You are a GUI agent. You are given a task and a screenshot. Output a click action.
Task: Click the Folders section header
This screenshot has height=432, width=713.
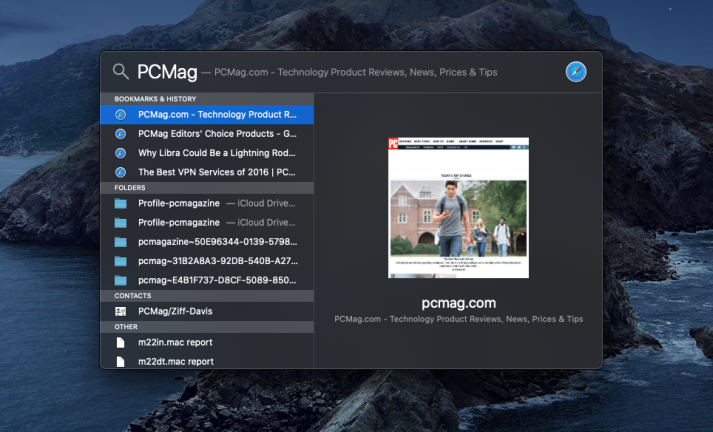[x=207, y=187]
